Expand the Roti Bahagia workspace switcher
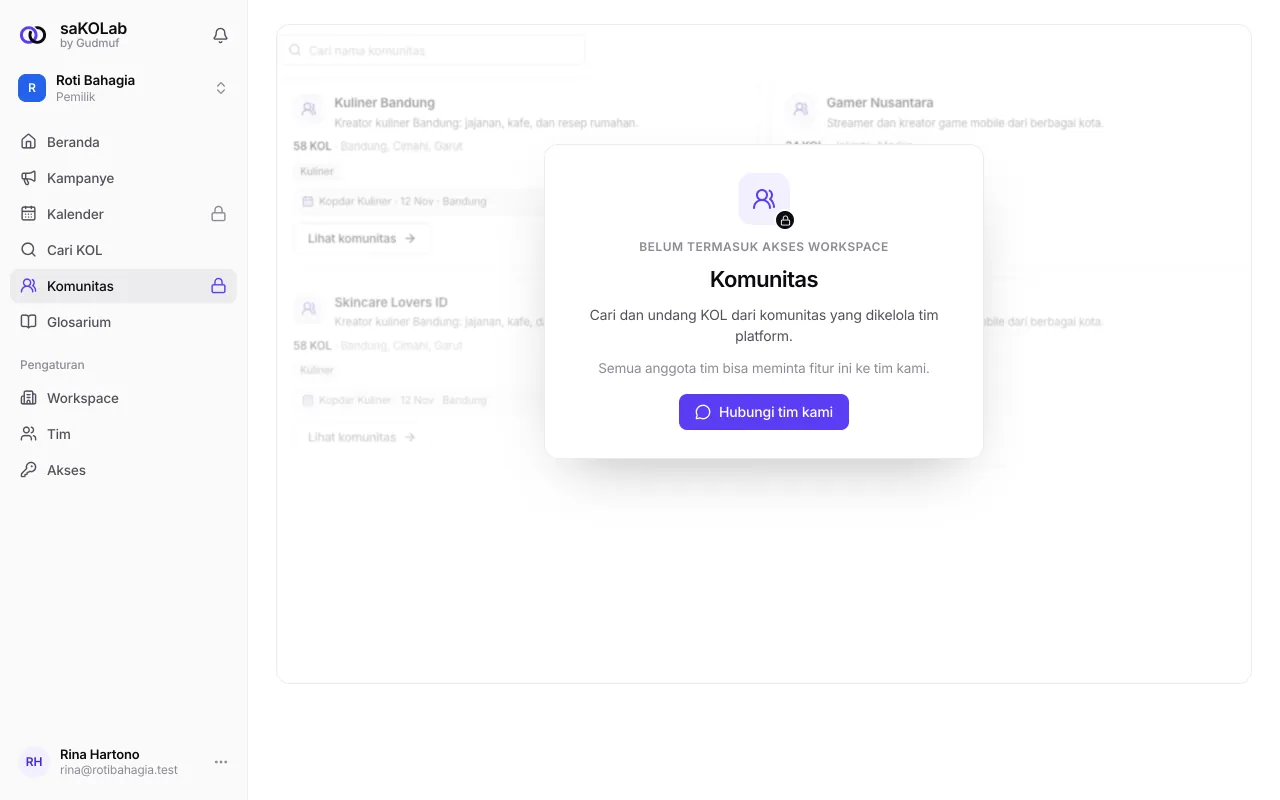This screenshot has width=1280, height=800. pos(124,88)
